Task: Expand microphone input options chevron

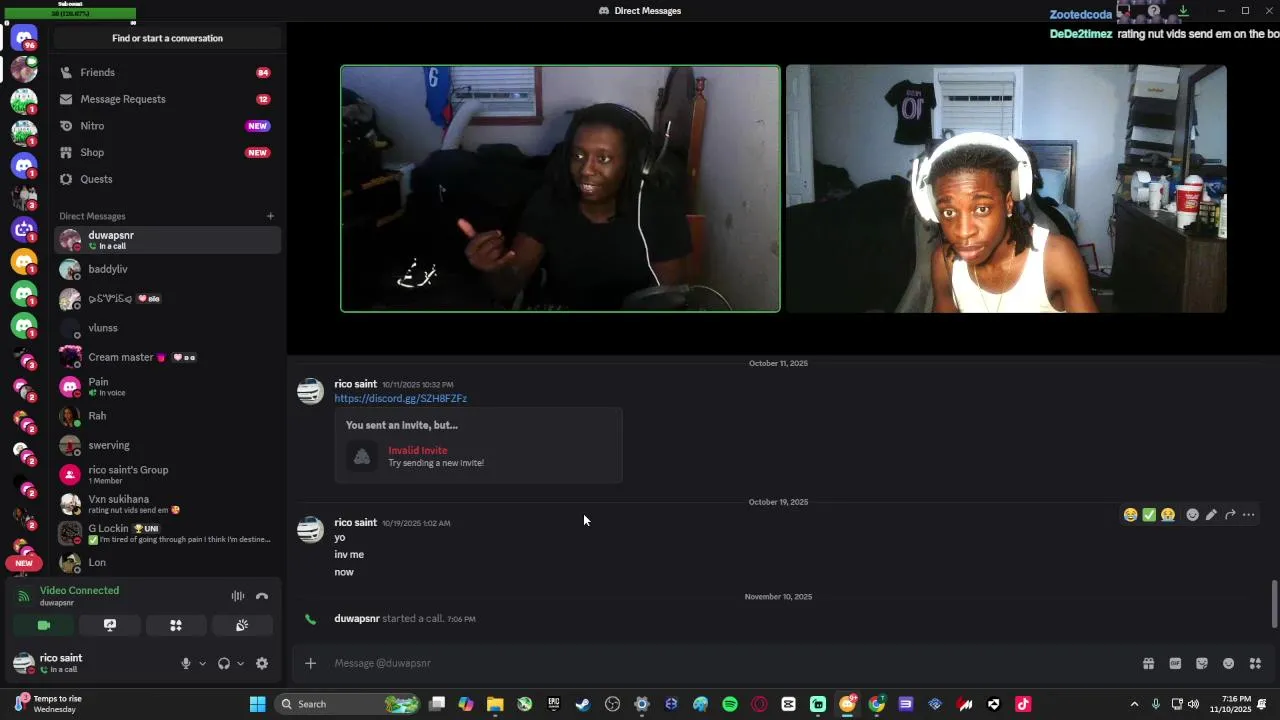Action: click(202, 663)
